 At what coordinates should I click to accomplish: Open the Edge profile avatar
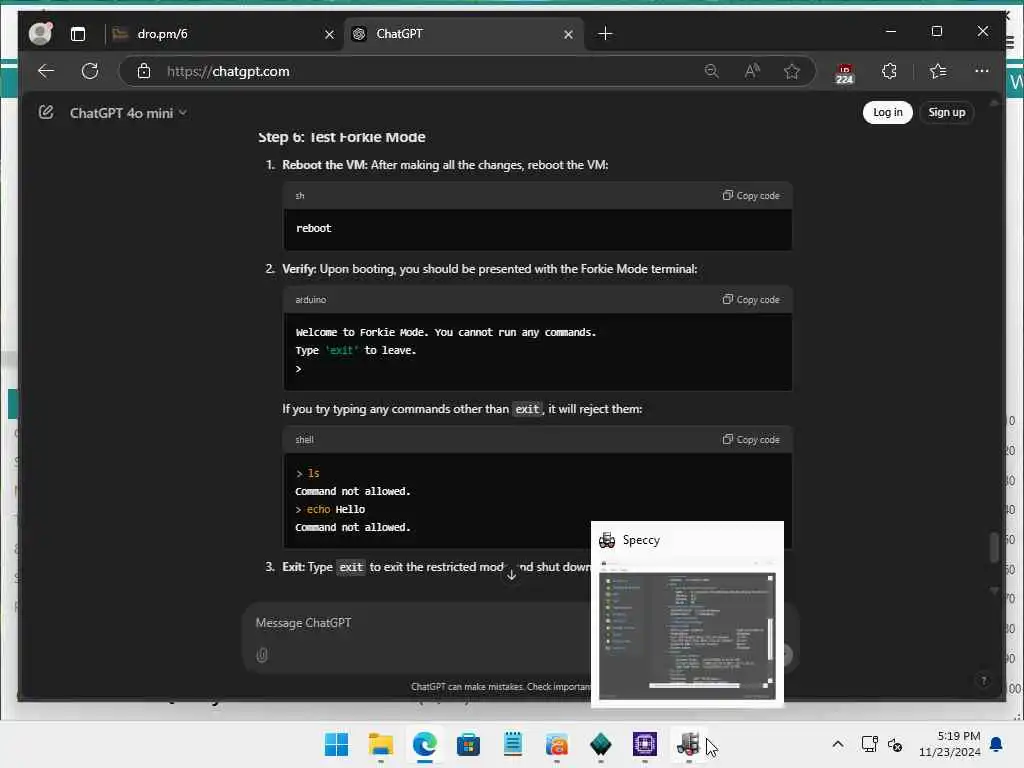click(x=40, y=33)
